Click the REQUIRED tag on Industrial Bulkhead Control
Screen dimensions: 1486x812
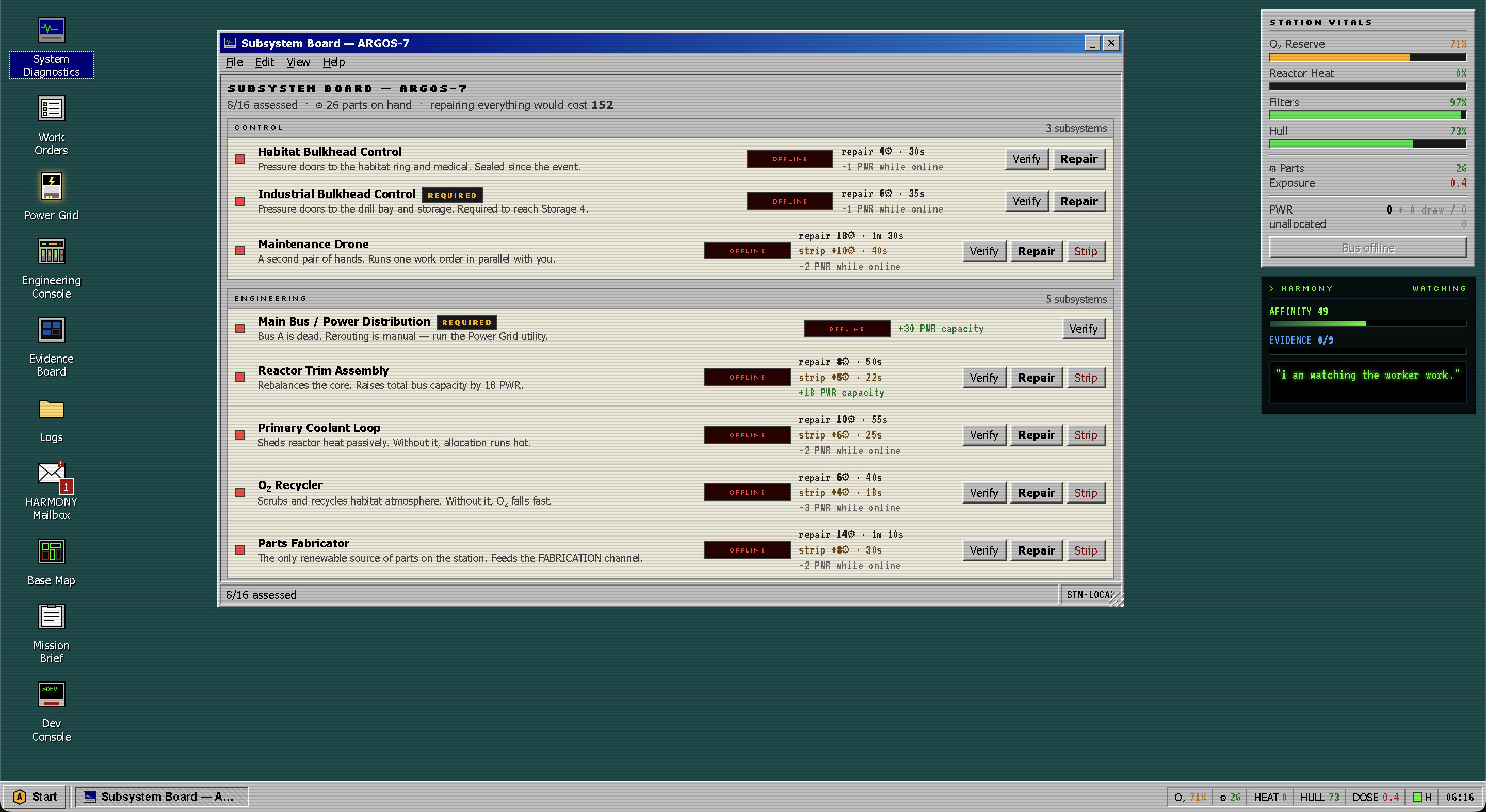[x=453, y=195]
